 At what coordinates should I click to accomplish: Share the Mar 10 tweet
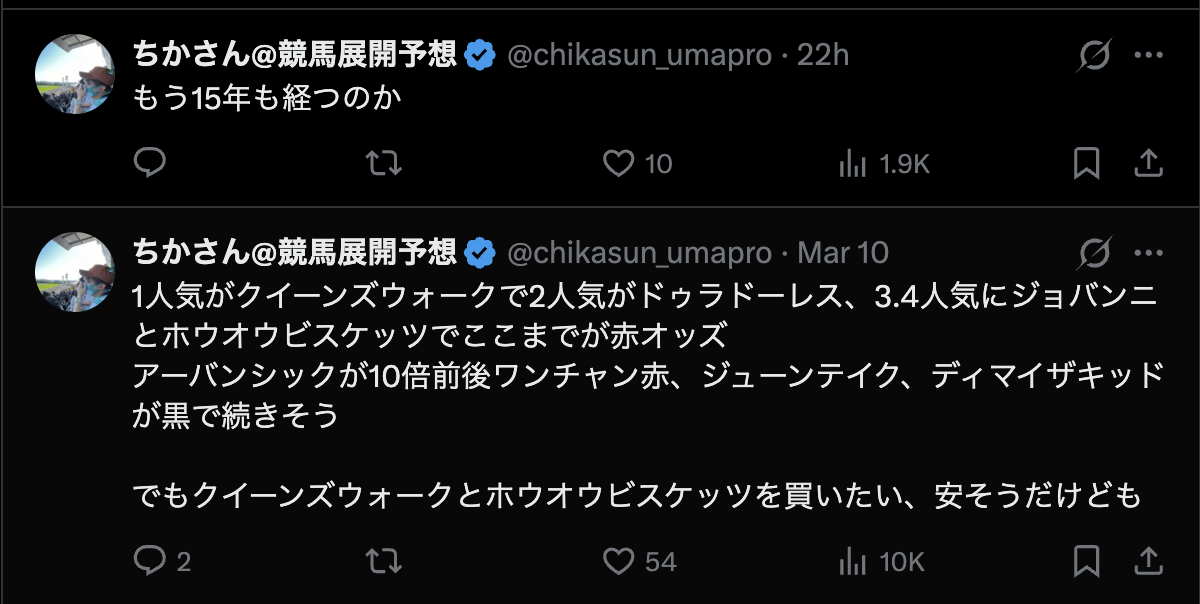point(1149,561)
